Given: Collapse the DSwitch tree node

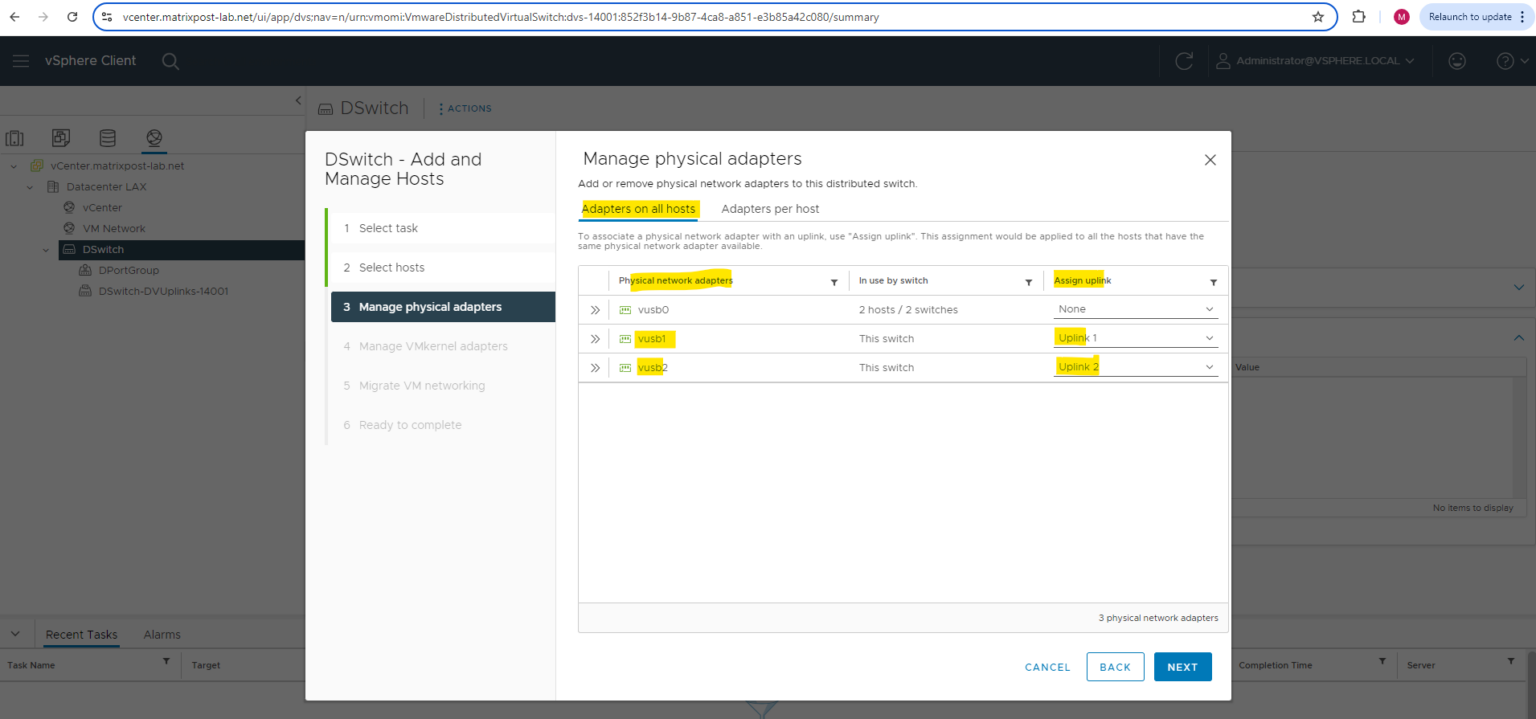Looking at the screenshot, I should (x=45, y=249).
